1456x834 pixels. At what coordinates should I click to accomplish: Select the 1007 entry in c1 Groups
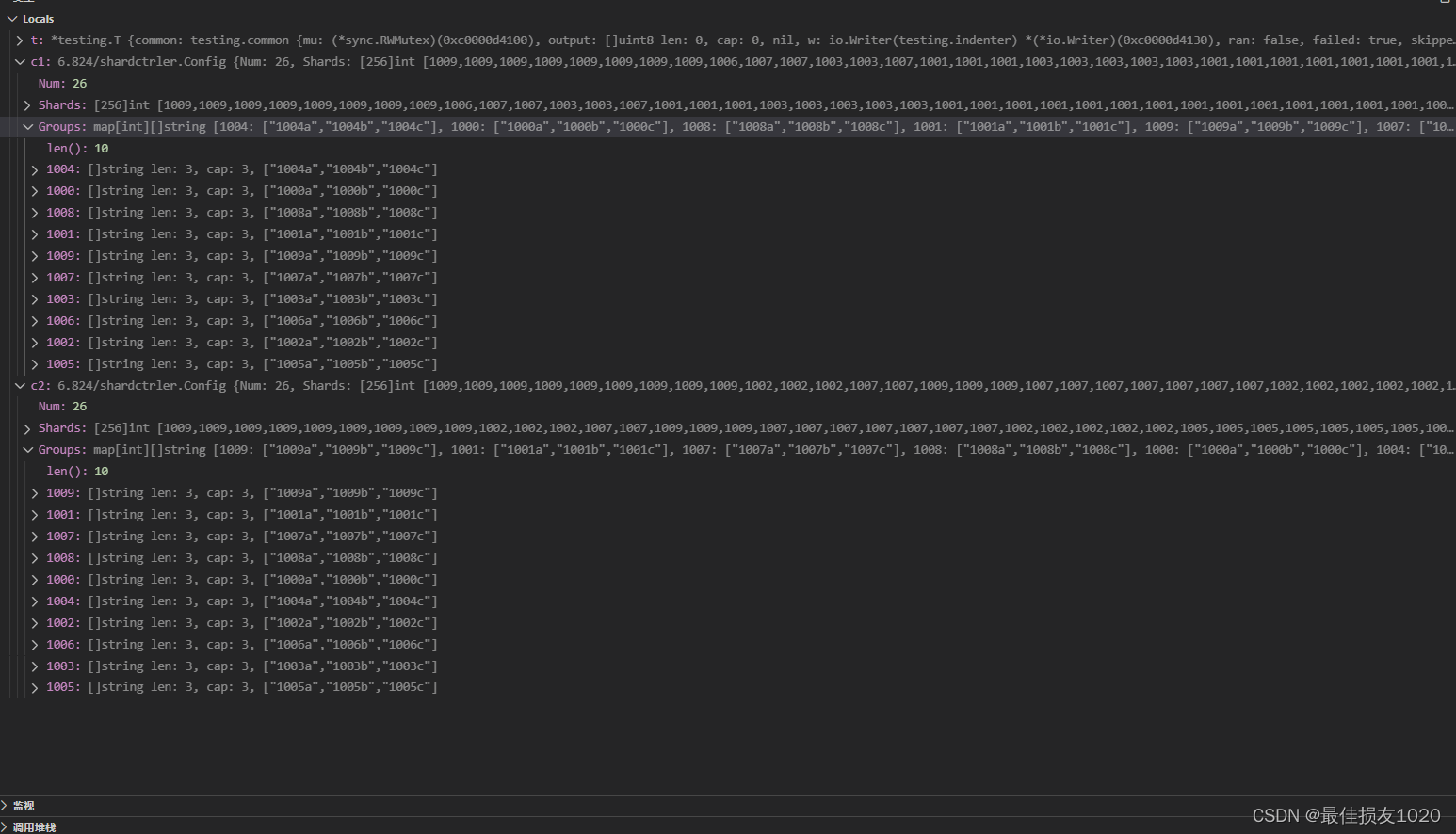(728, 278)
